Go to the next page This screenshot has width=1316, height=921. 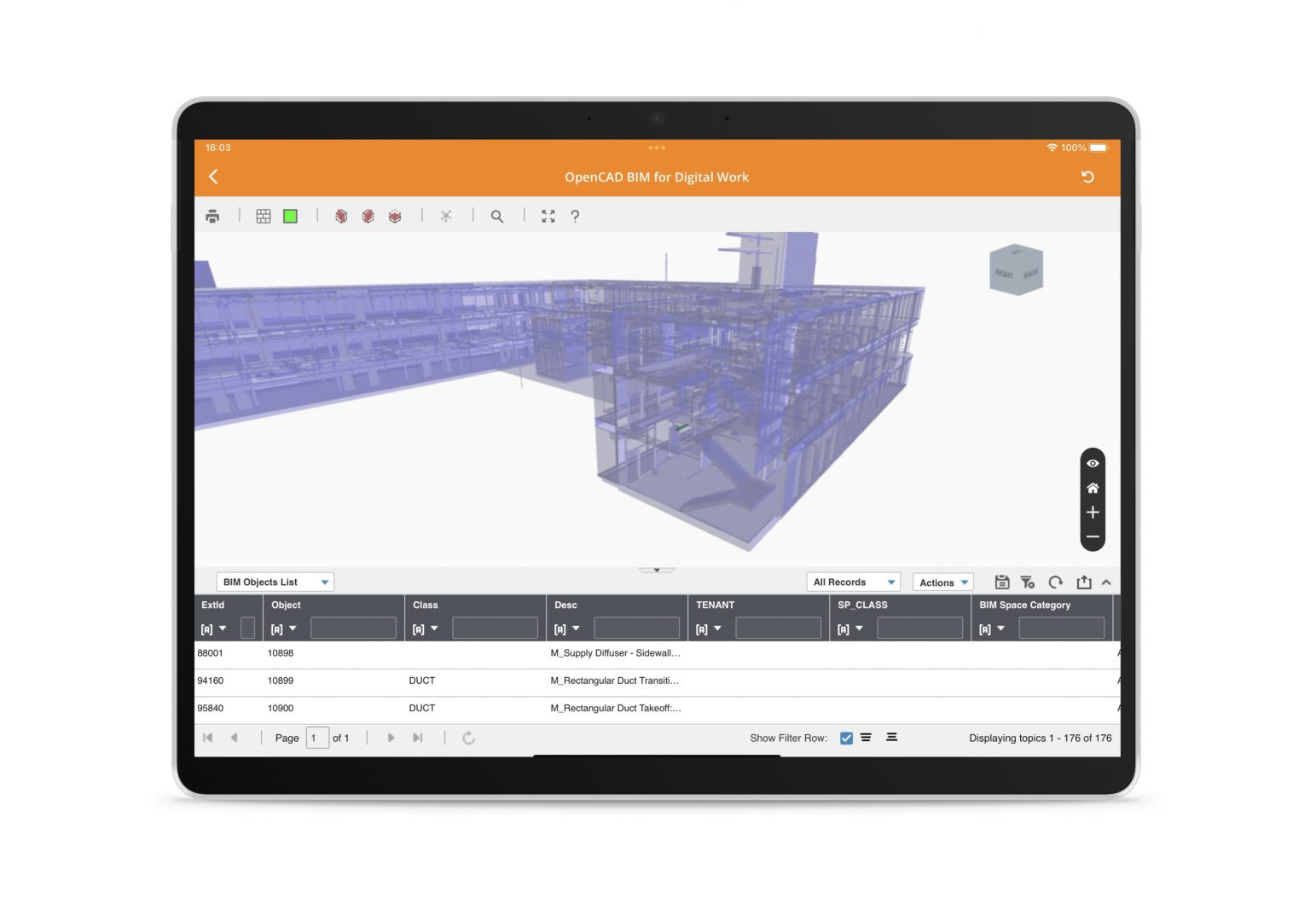[391, 738]
